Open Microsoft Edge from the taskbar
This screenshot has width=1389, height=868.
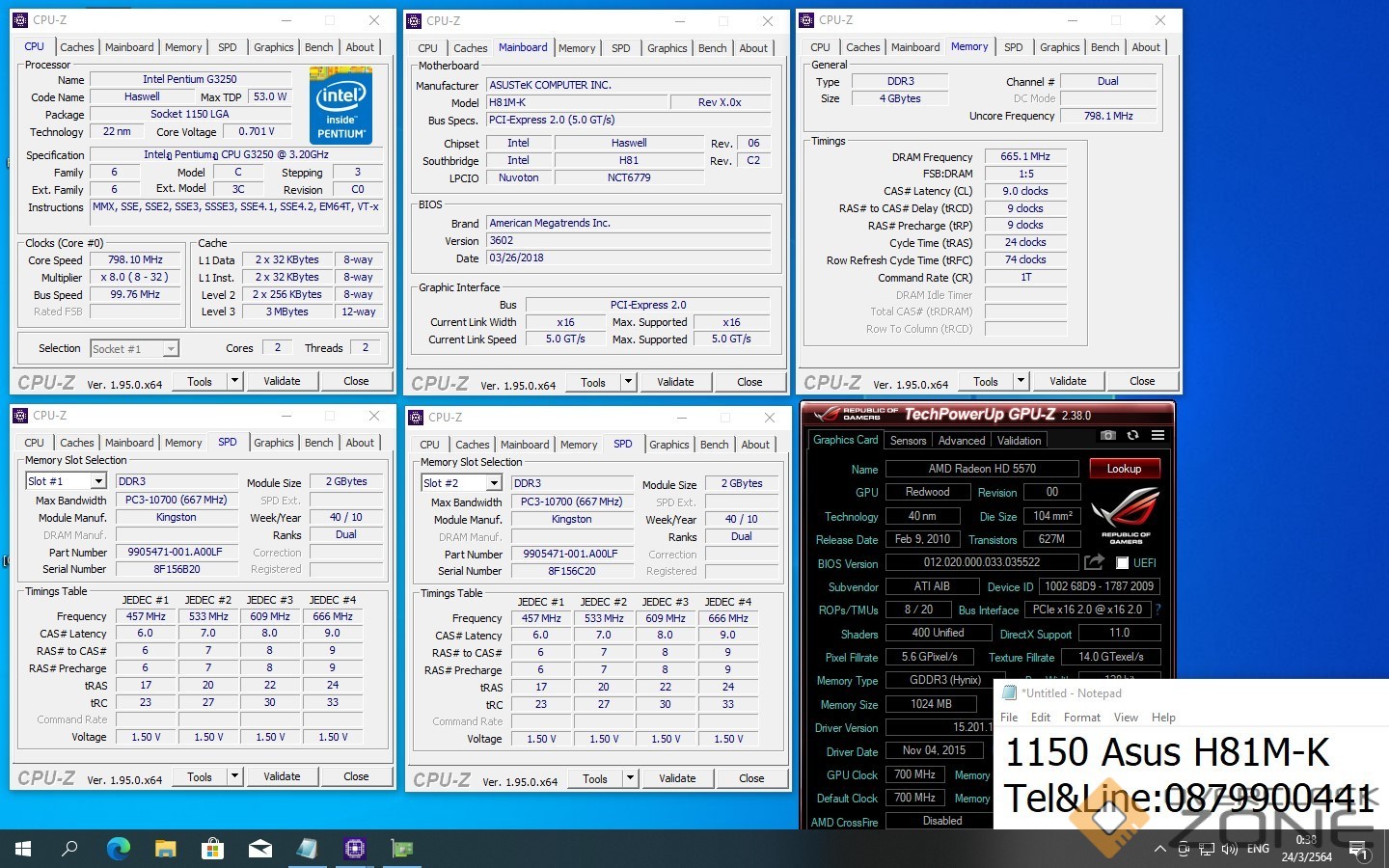point(118,849)
